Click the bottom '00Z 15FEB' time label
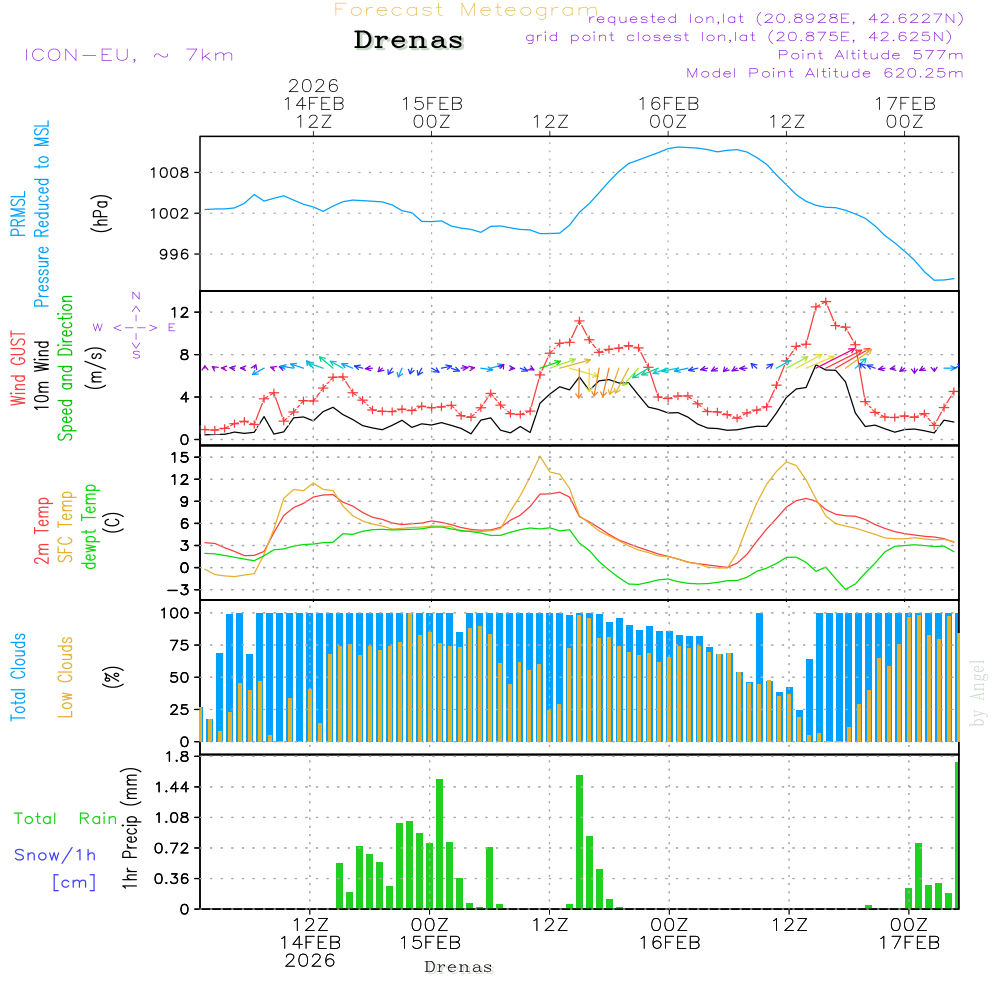 point(430,933)
